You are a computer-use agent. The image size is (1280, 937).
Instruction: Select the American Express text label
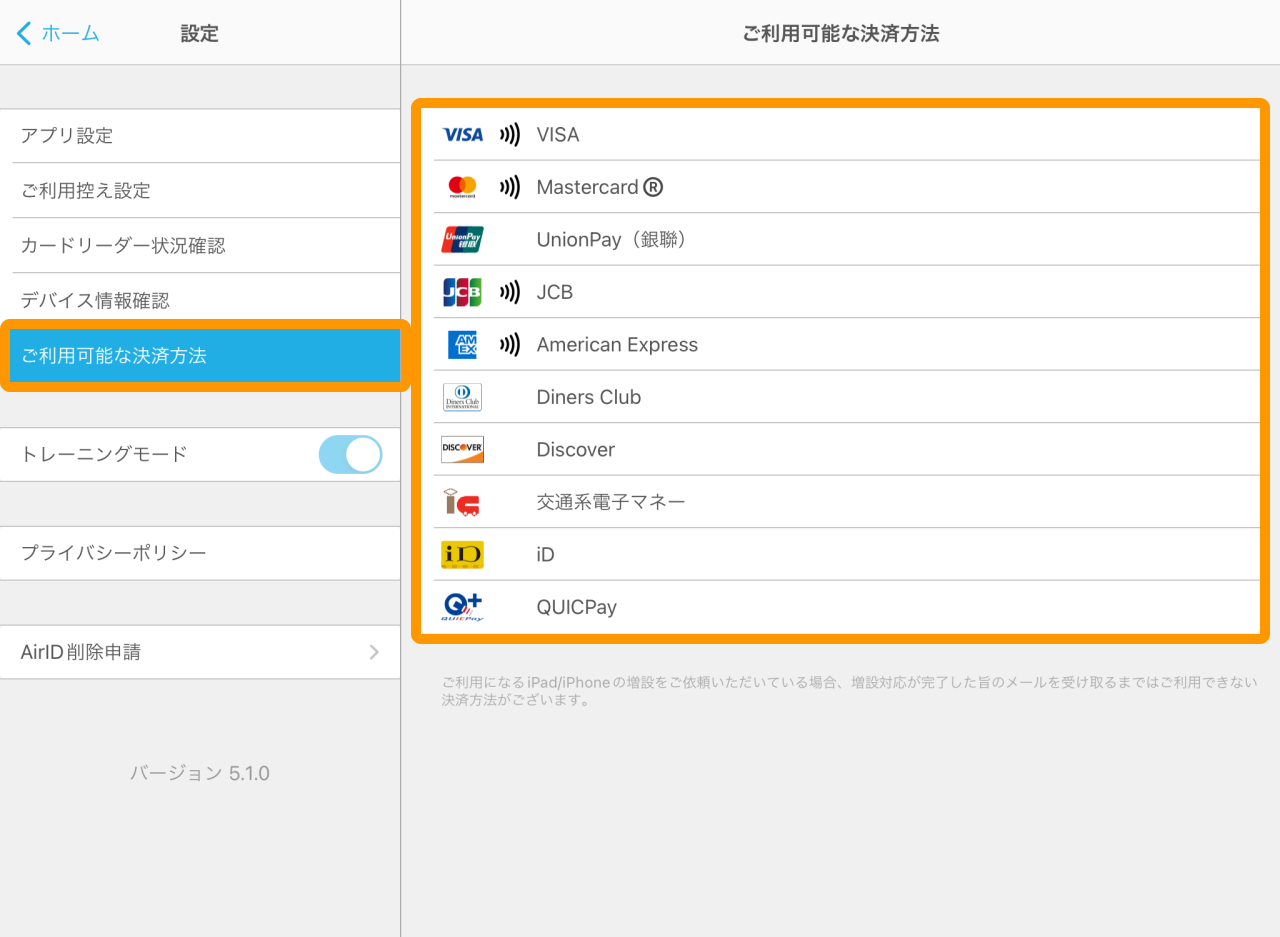617,345
